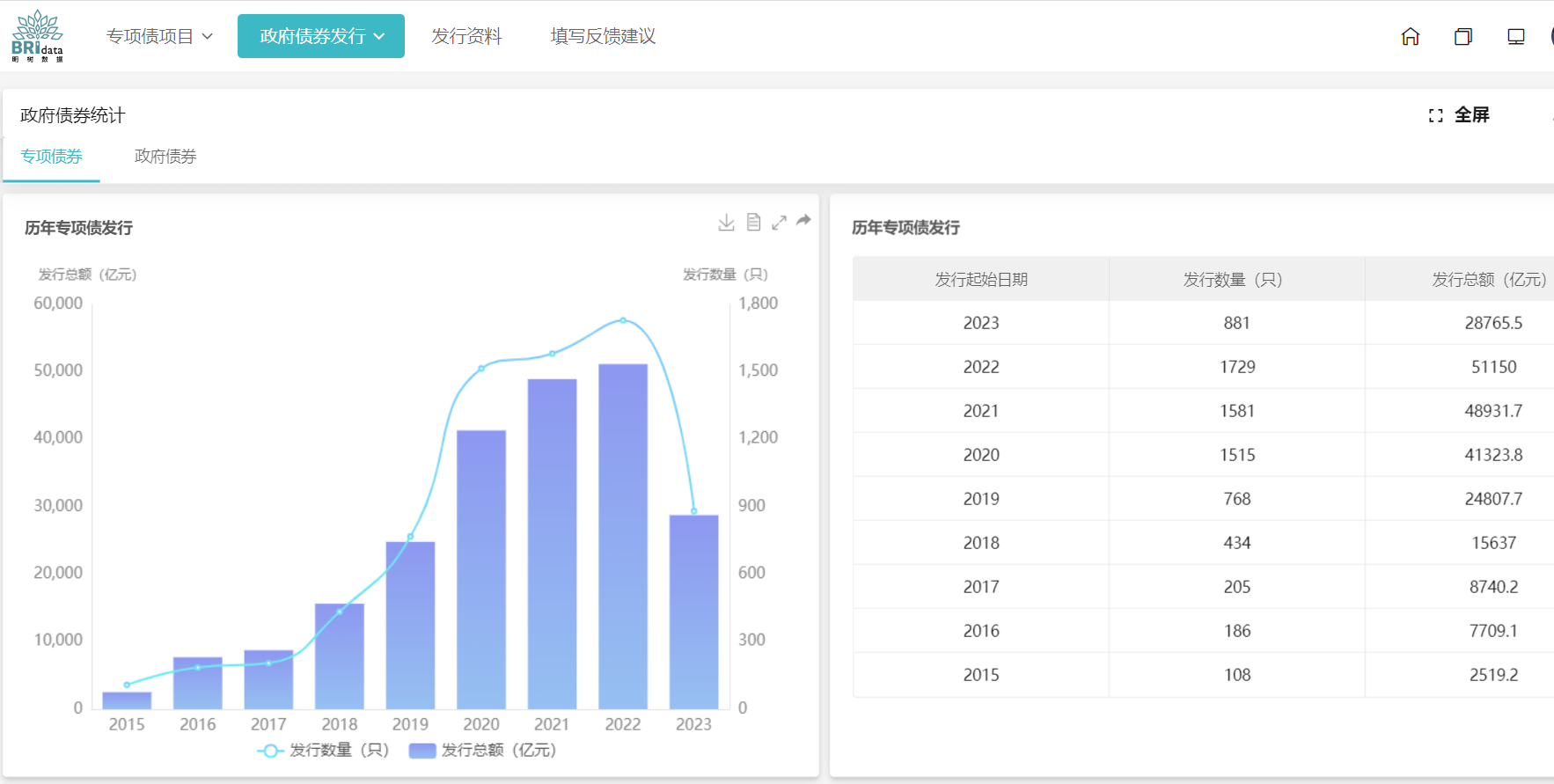Go to home via house icon
The width and height of the screenshot is (1554, 784).
click(1411, 36)
